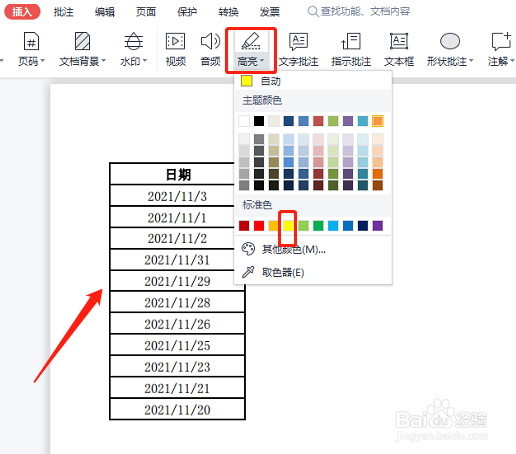Click the 2021/11/28 table cell
Screen dimensions: 516x454
pos(177,302)
